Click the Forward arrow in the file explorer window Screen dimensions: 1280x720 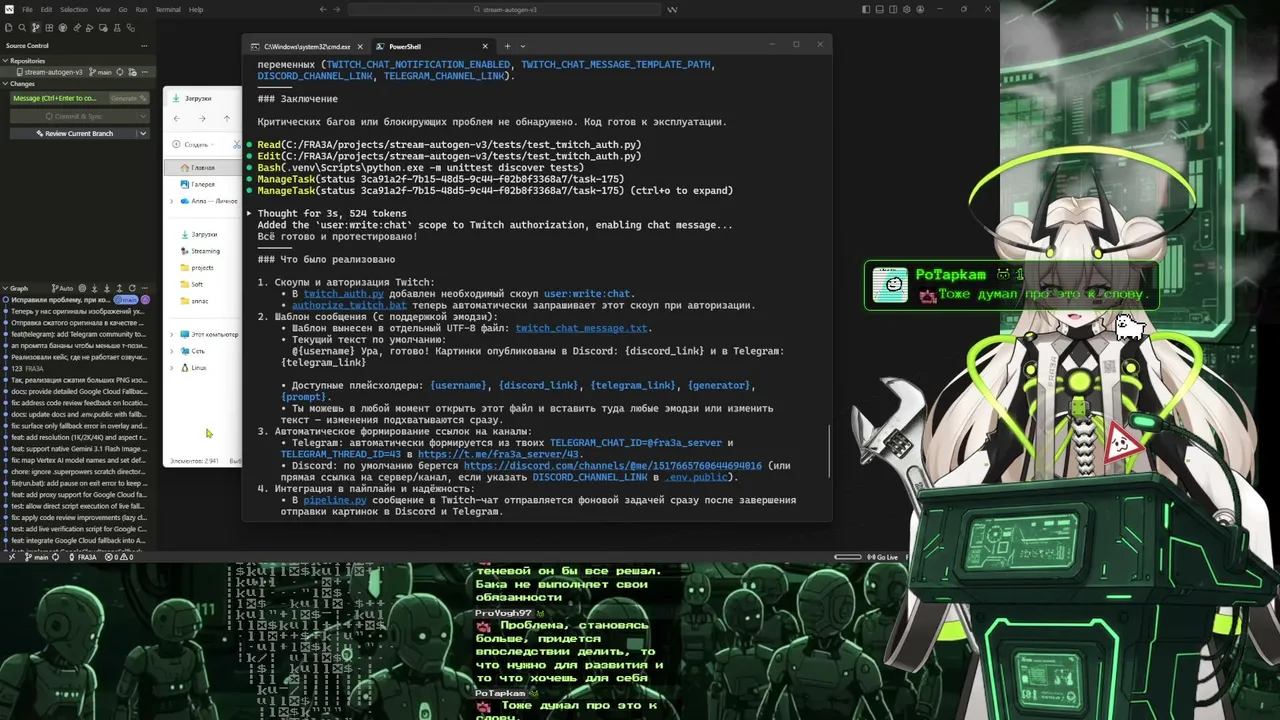(202, 119)
